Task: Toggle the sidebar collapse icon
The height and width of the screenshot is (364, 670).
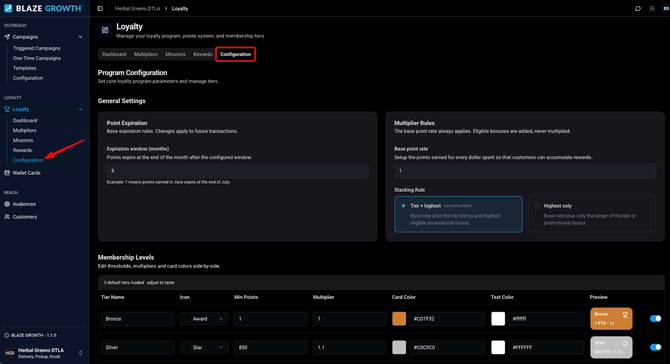Action: (x=100, y=9)
